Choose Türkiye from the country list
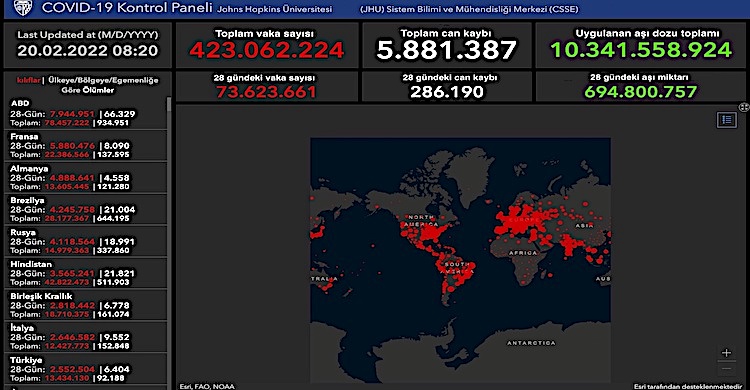Screen dimensions: 750x390 point(86,368)
